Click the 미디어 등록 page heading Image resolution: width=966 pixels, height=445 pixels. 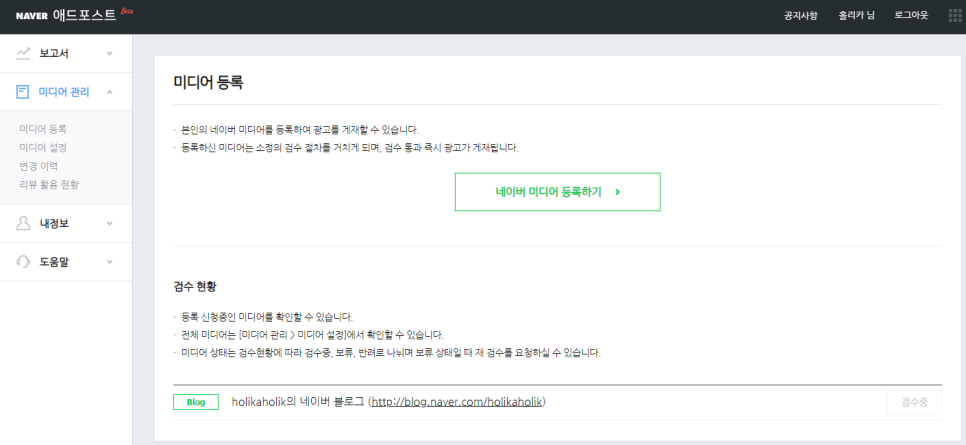pos(208,82)
